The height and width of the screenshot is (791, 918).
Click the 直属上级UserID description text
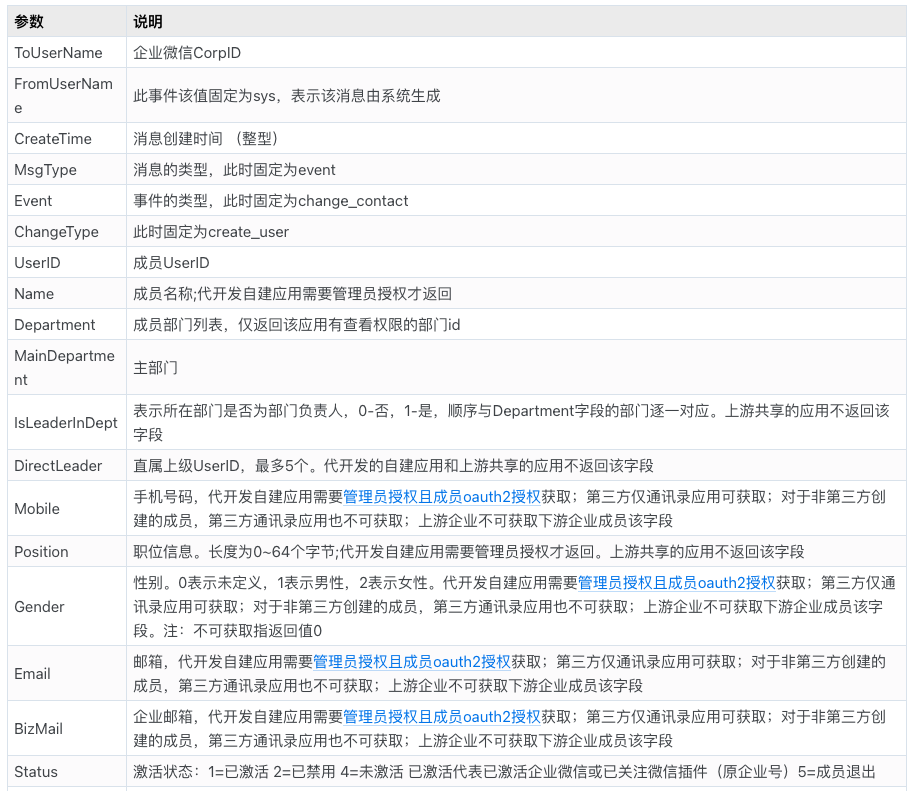[x=393, y=467]
